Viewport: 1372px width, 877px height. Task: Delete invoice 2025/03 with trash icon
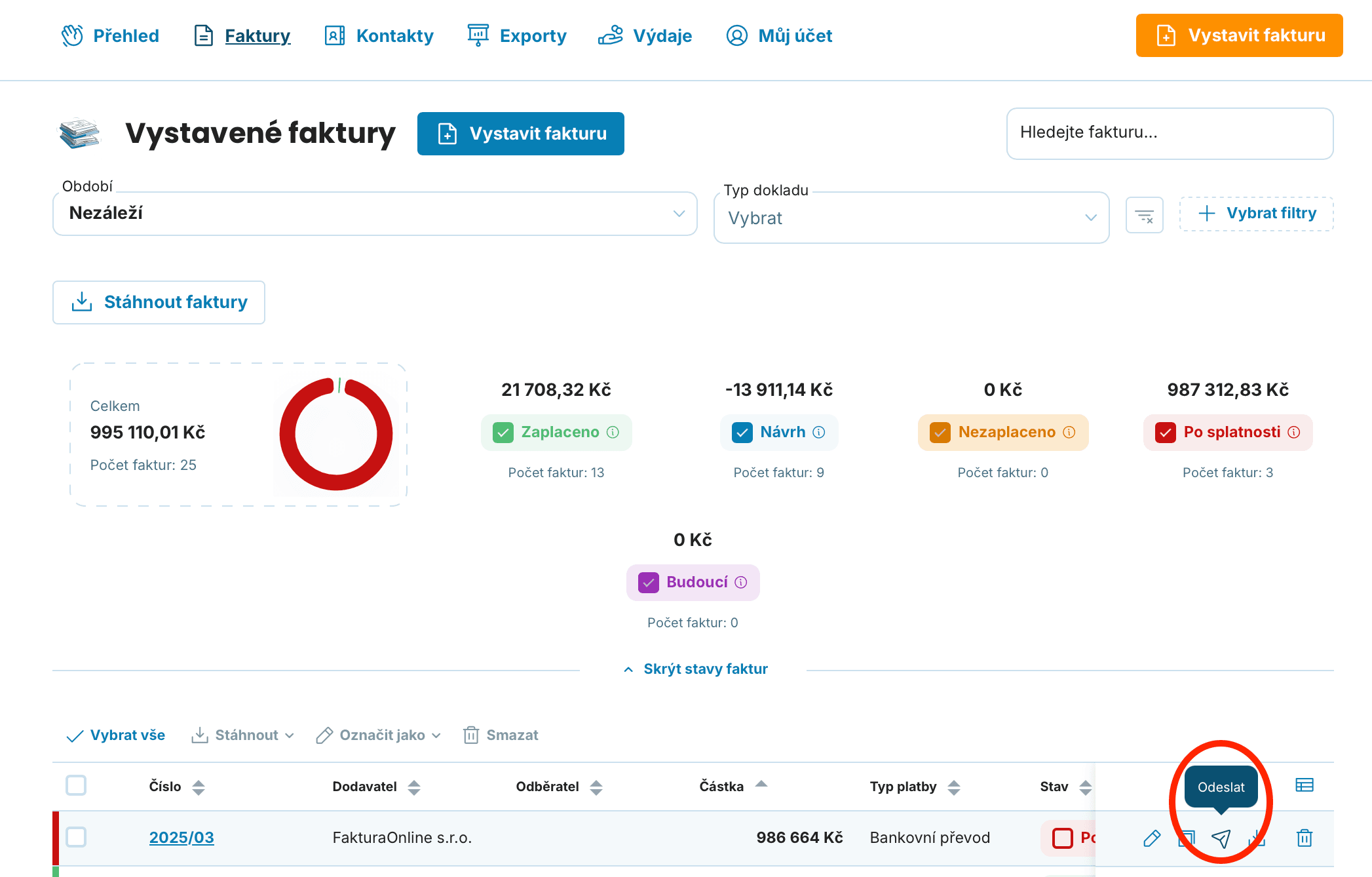point(1305,838)
